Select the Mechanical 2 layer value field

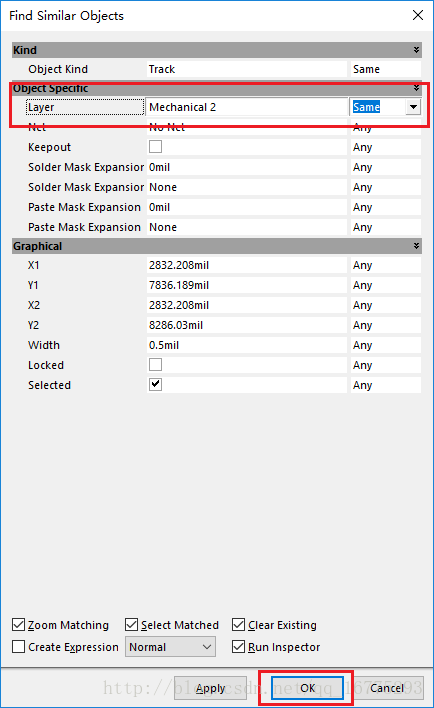[x=247, y=107]
